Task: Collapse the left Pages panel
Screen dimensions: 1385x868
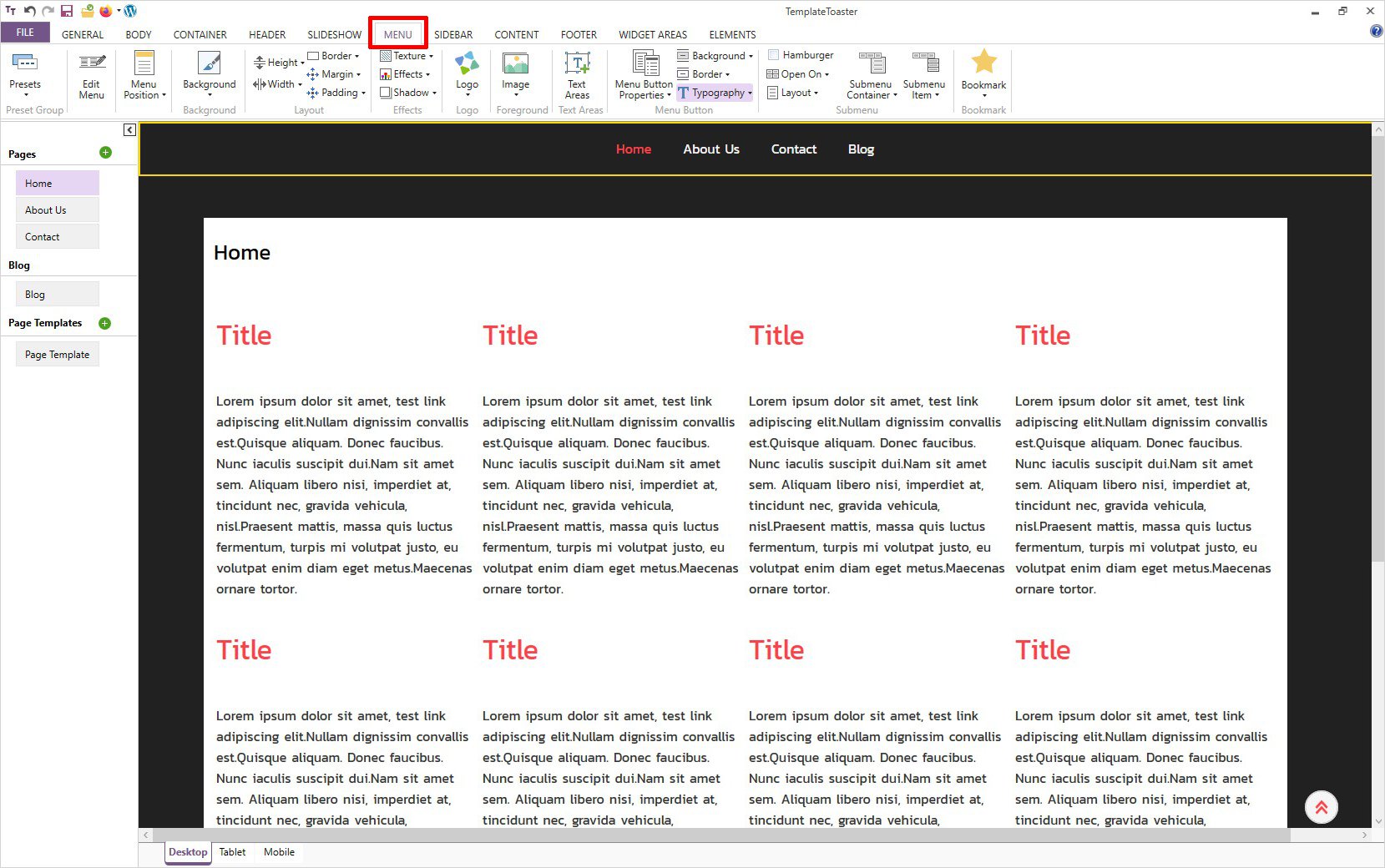Action: tap(129, 129)
